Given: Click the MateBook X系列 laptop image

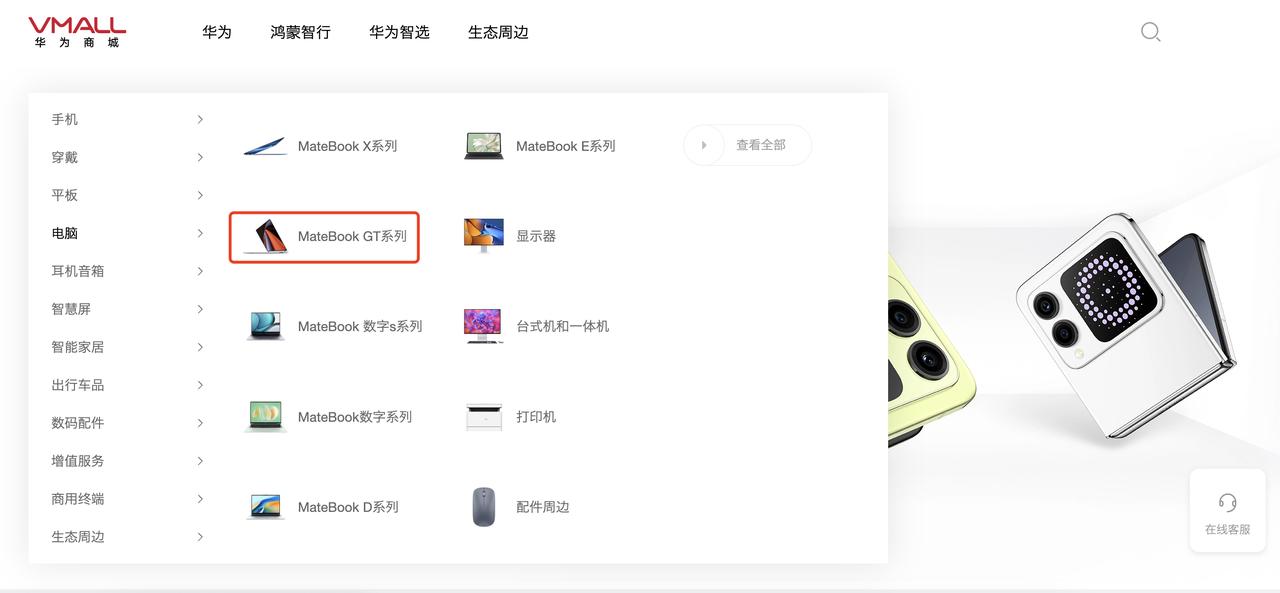Looking at the screenshot, I should click(x=265, y=146).
